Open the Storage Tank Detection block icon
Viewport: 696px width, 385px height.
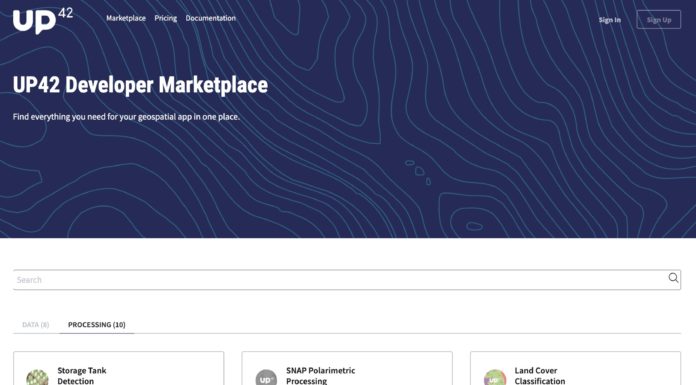(x=37, y=377)
